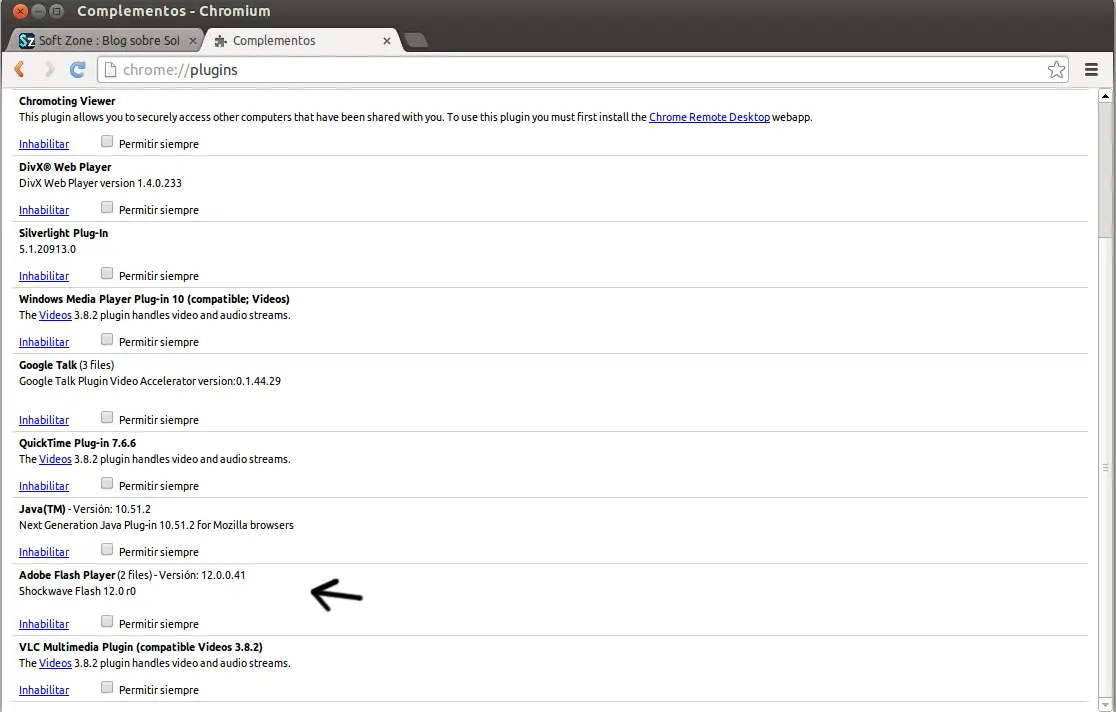This screenshot has width=1116, height=712.
Task: Click Inhabilitar under DivX Web Player
Action: click(x=44, y=210)
